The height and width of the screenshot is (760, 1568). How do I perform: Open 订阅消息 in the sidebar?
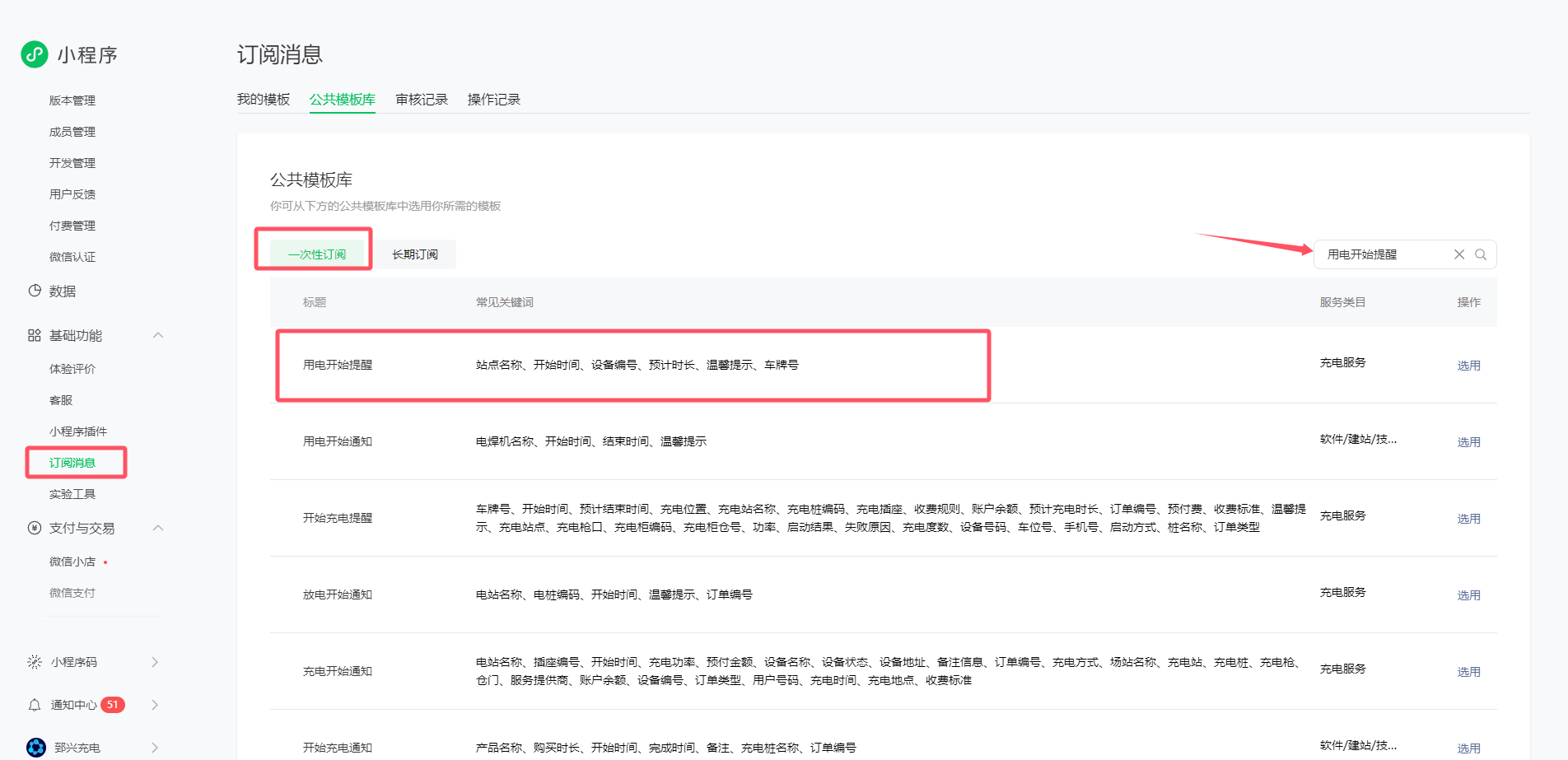click(72, 463)
